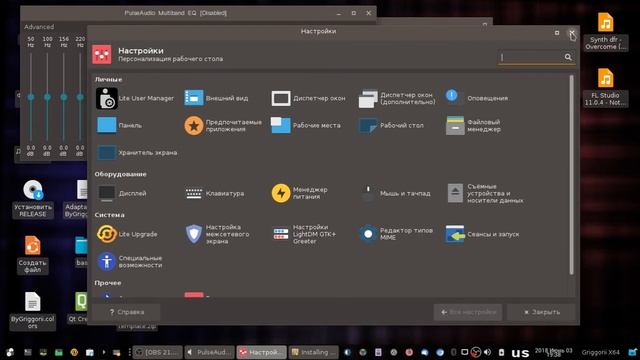Click the volume speaker tray icon

pyautogui.click(x=488, y=352)
